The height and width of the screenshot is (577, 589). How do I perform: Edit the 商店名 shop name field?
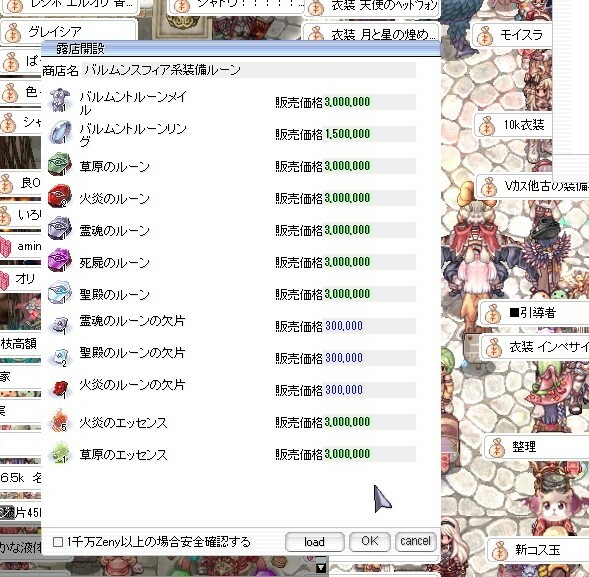tap(249, 70)
